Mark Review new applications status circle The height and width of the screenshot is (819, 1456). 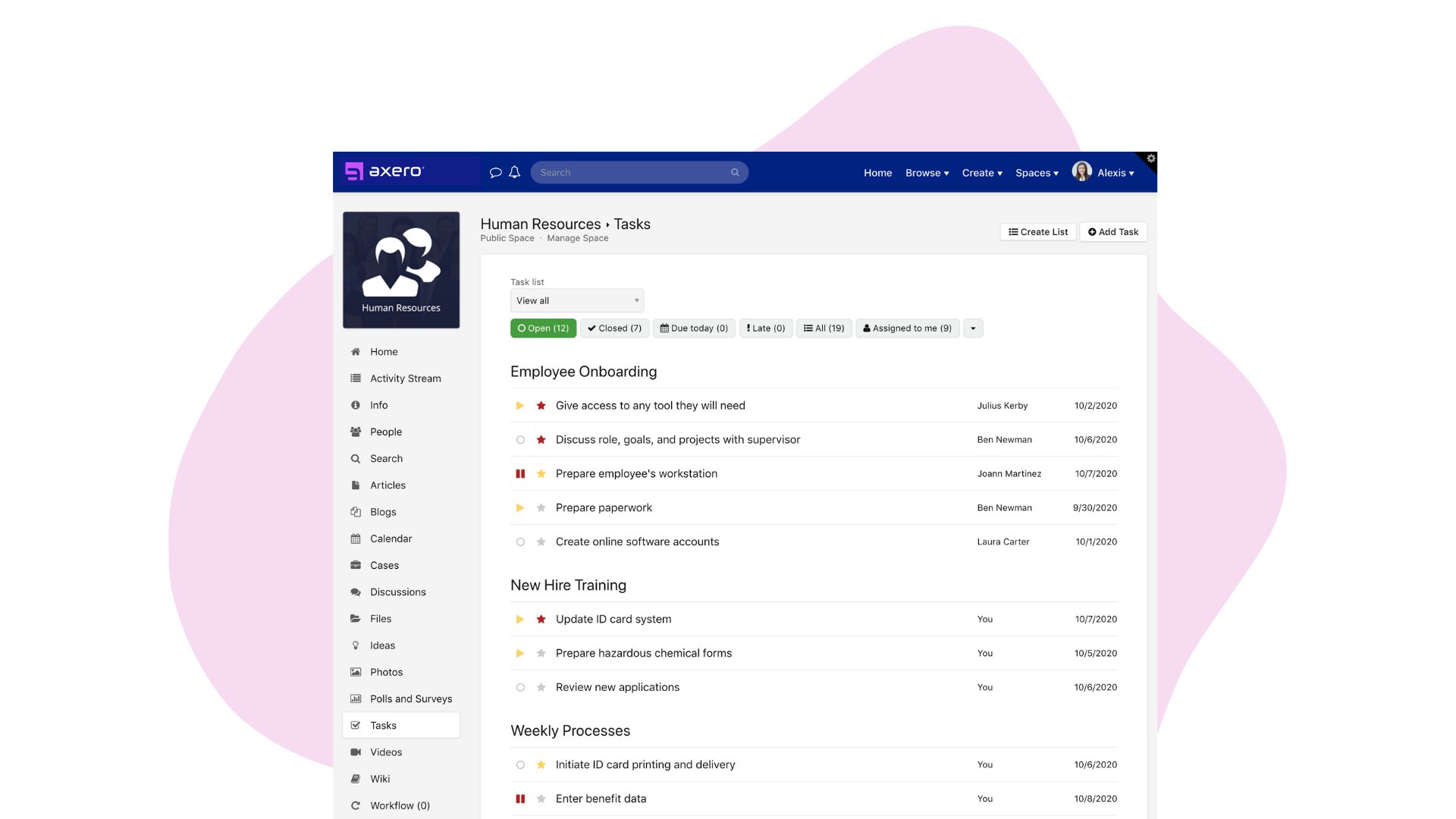[x=520, y=688]
